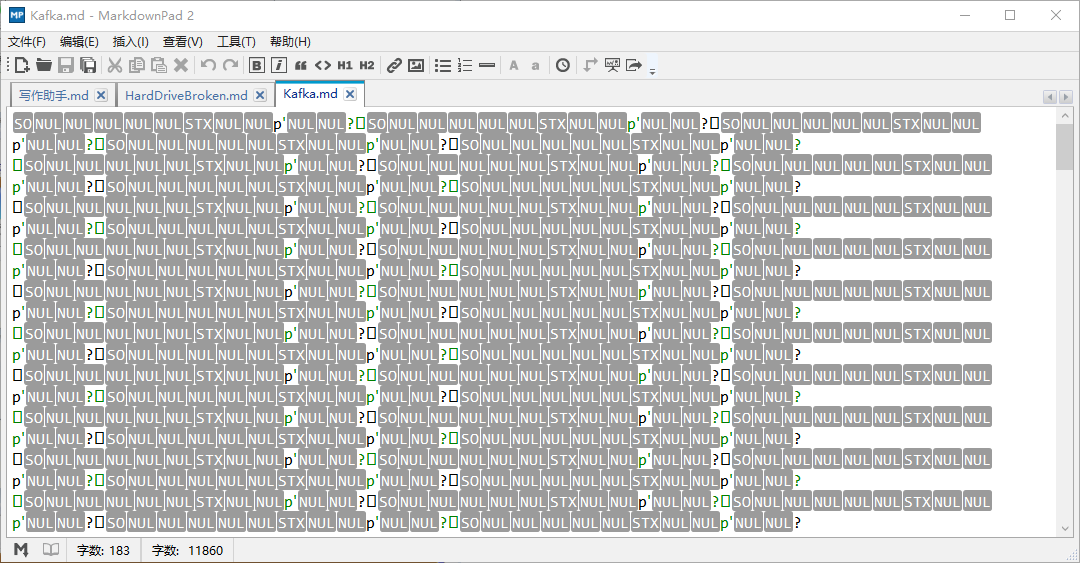This screenshot has height=563, width=1080.
Task: Insert a hyperlink
Action: (394, 65)
